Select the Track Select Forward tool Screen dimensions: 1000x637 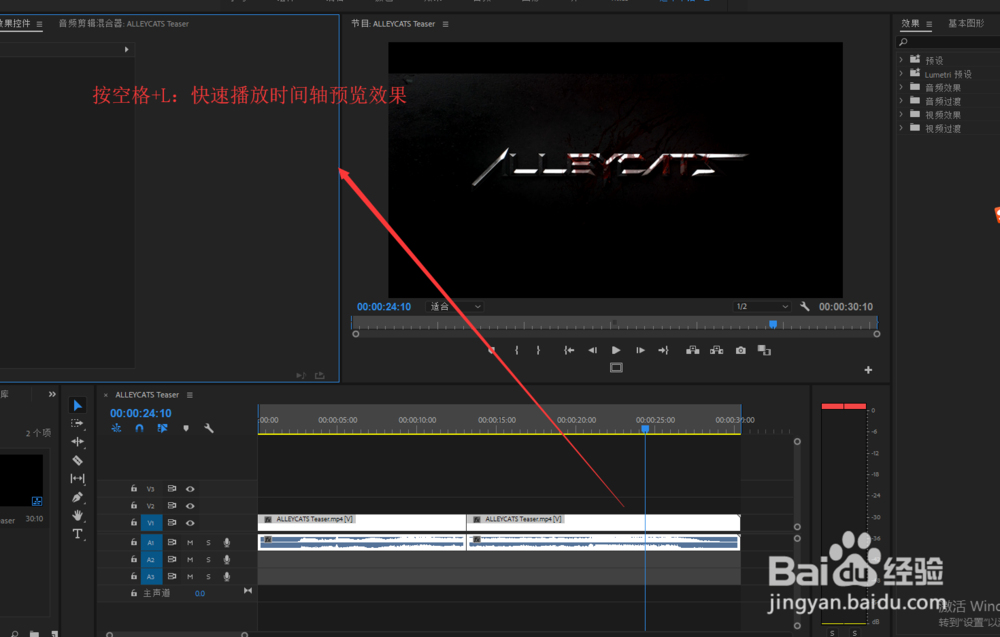(x=77, y=423)
